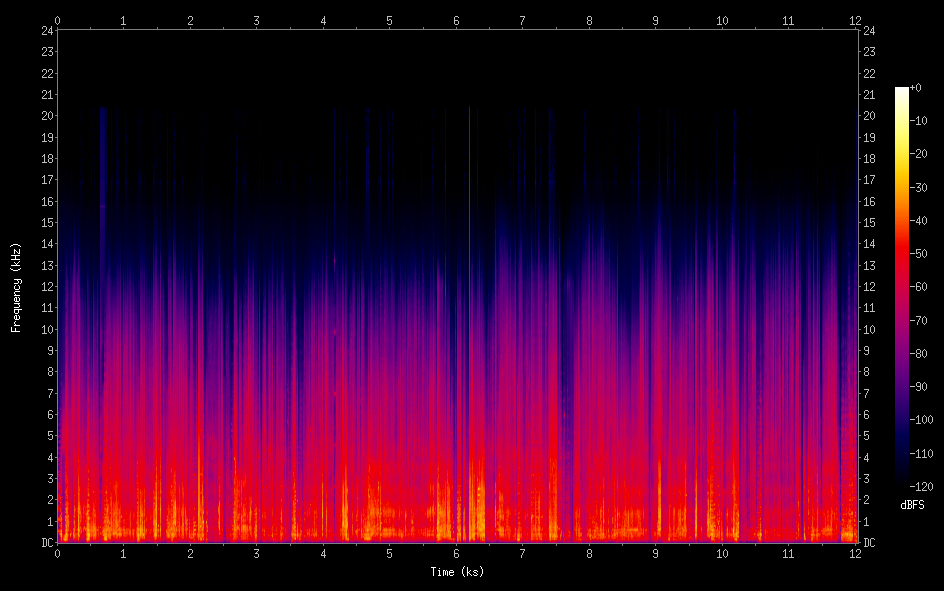Click the "12" tick on the top time axis
The image size is (944, 591).
click(855, 20)
